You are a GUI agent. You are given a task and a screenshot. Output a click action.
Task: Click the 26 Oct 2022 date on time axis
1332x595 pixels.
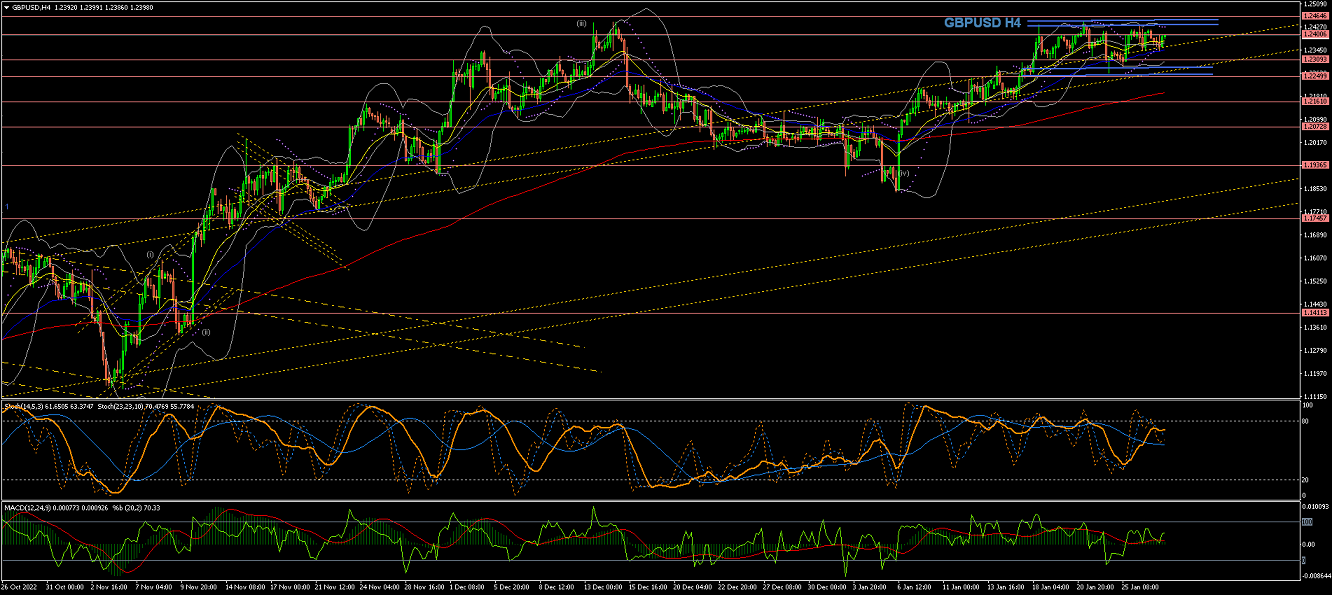20,588
